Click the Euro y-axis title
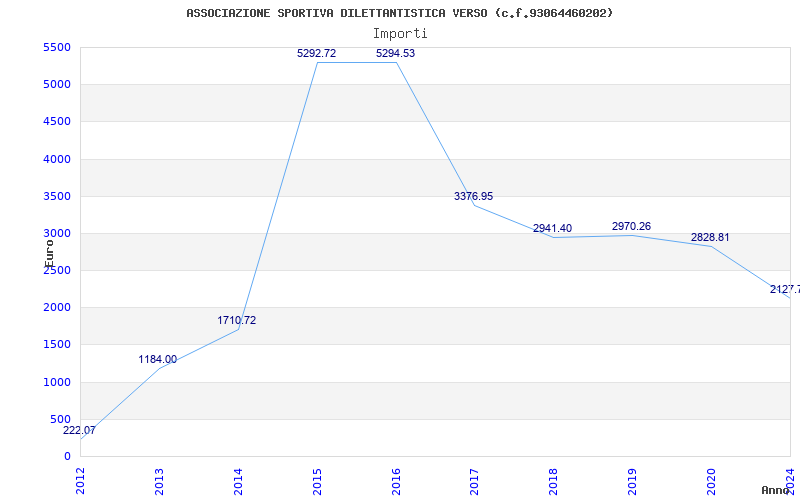 pos(49,254)
